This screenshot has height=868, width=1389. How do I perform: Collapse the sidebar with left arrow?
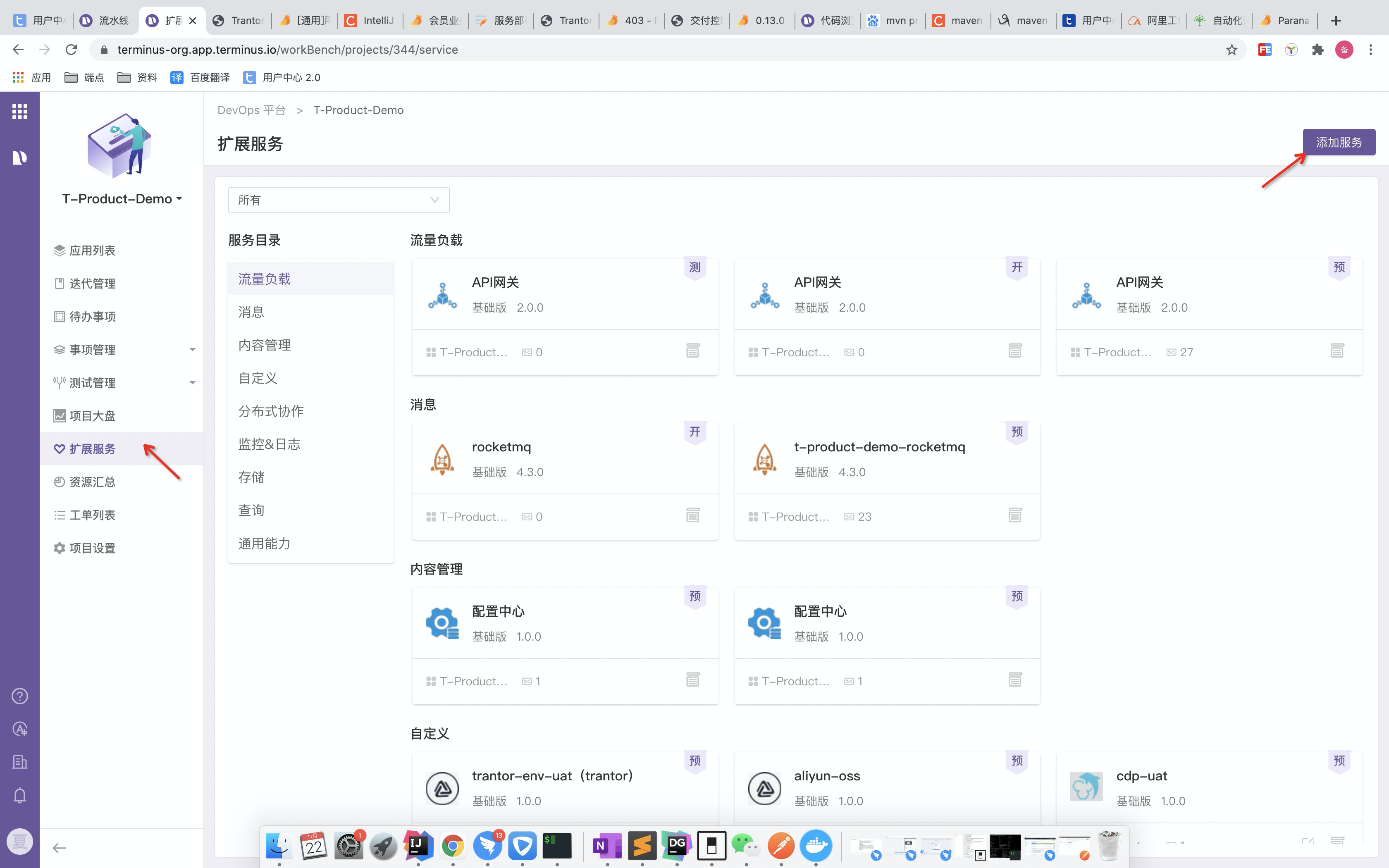(59, 848)
